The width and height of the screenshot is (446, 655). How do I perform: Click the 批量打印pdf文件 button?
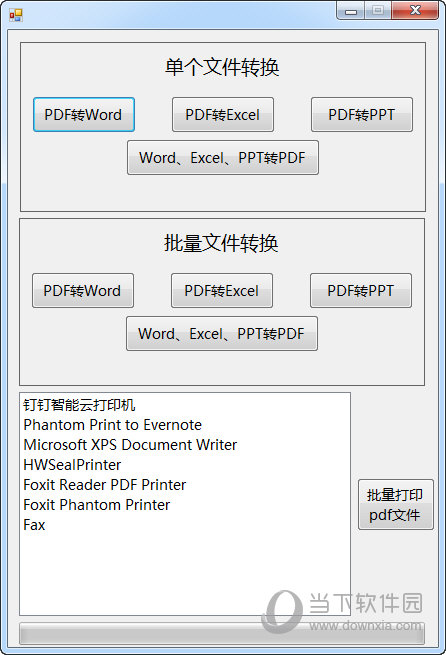[x=395, y=505]
